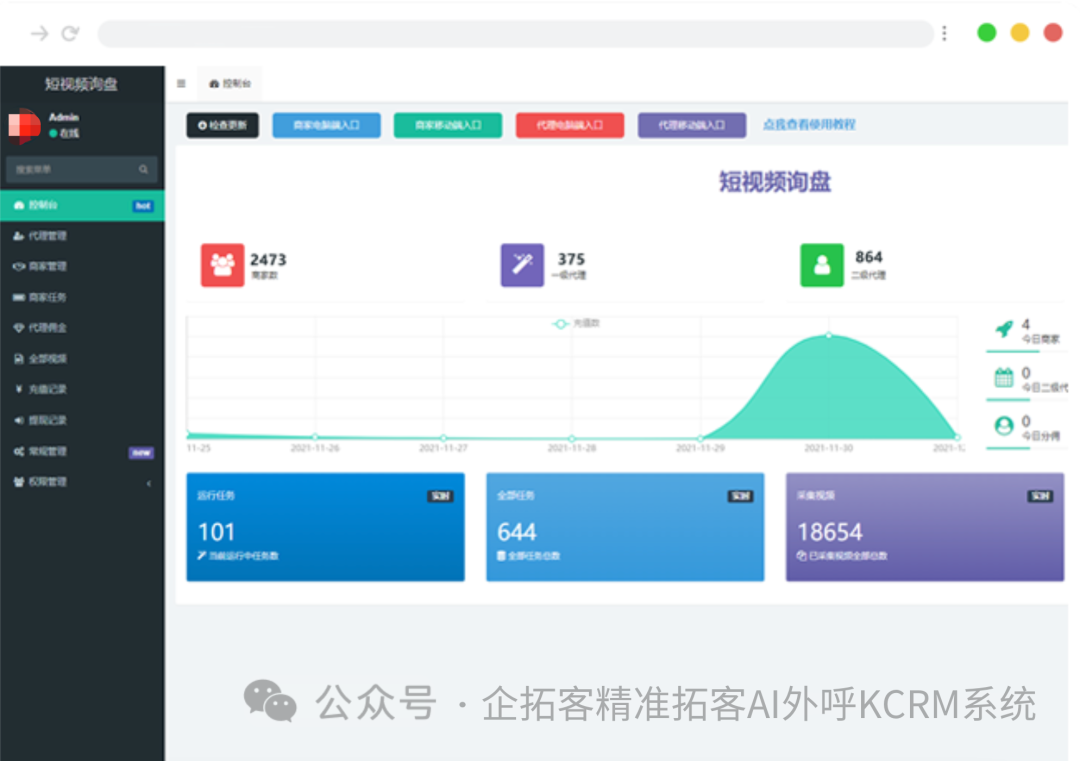
Task: Open 商家任务 in the sidebar
Action: (x=82, y=298)
